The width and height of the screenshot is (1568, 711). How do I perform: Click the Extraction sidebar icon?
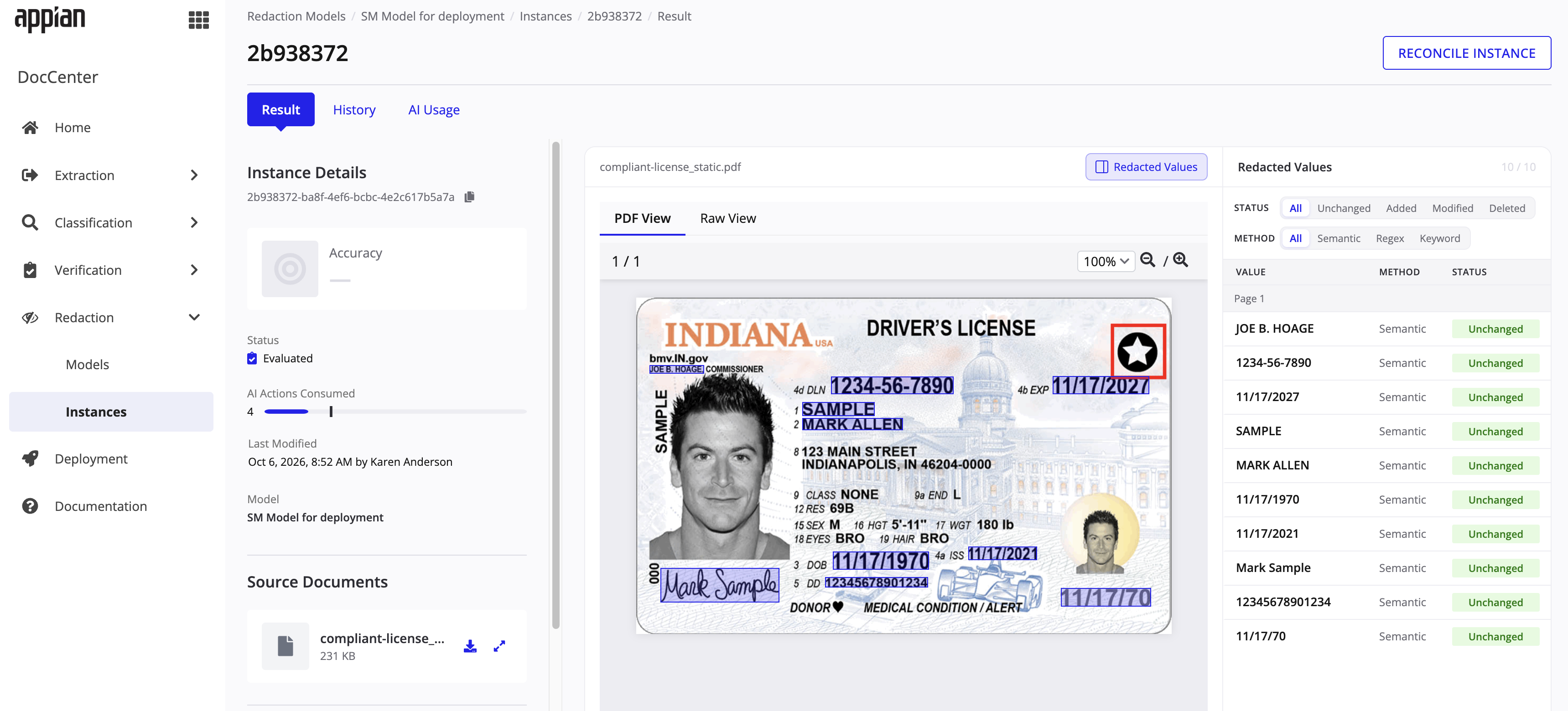30,175
